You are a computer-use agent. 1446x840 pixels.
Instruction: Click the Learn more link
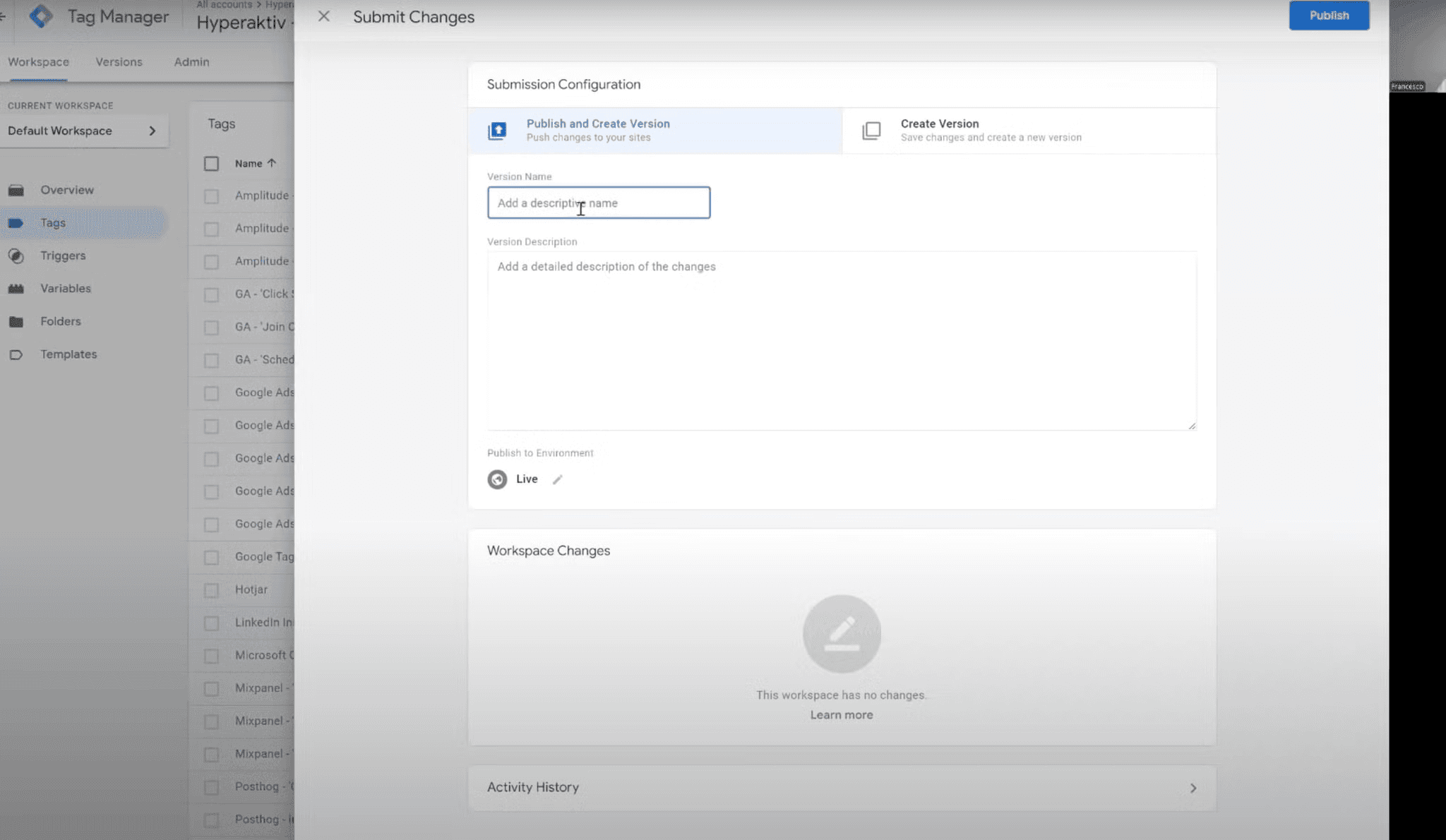click(841, 715)
